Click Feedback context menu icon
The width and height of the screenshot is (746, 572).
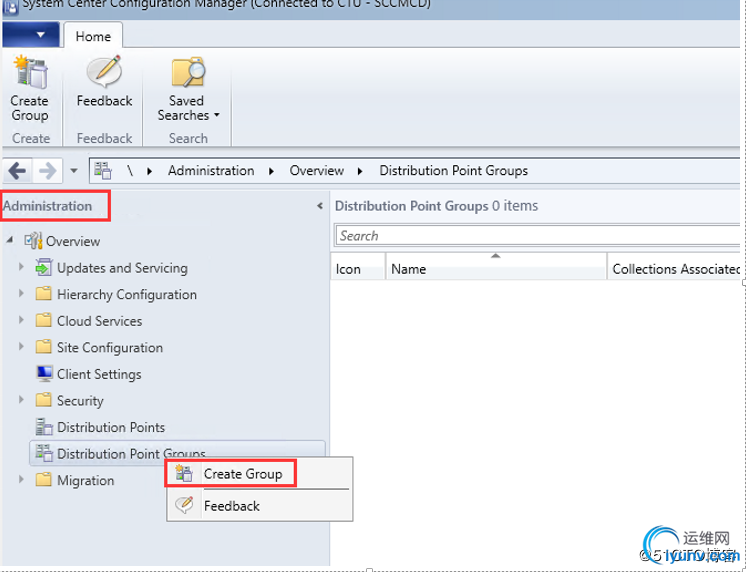(184, 504)
